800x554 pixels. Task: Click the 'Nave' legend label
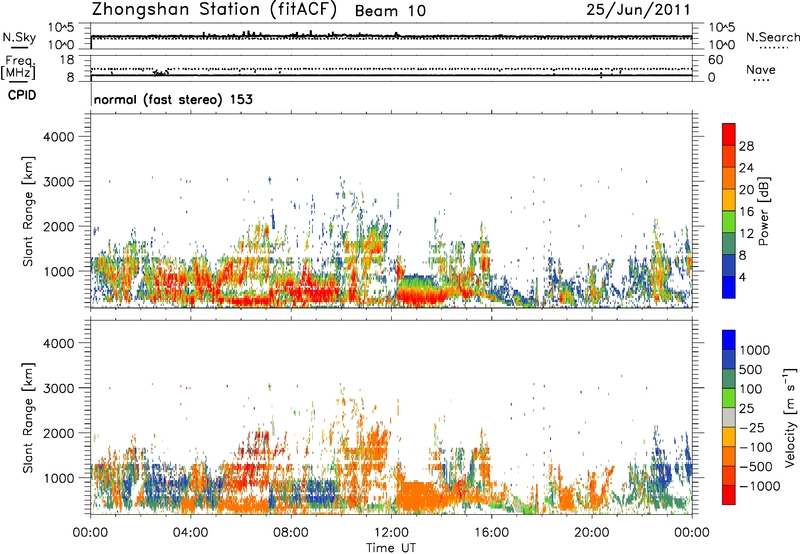coord(761,70)
